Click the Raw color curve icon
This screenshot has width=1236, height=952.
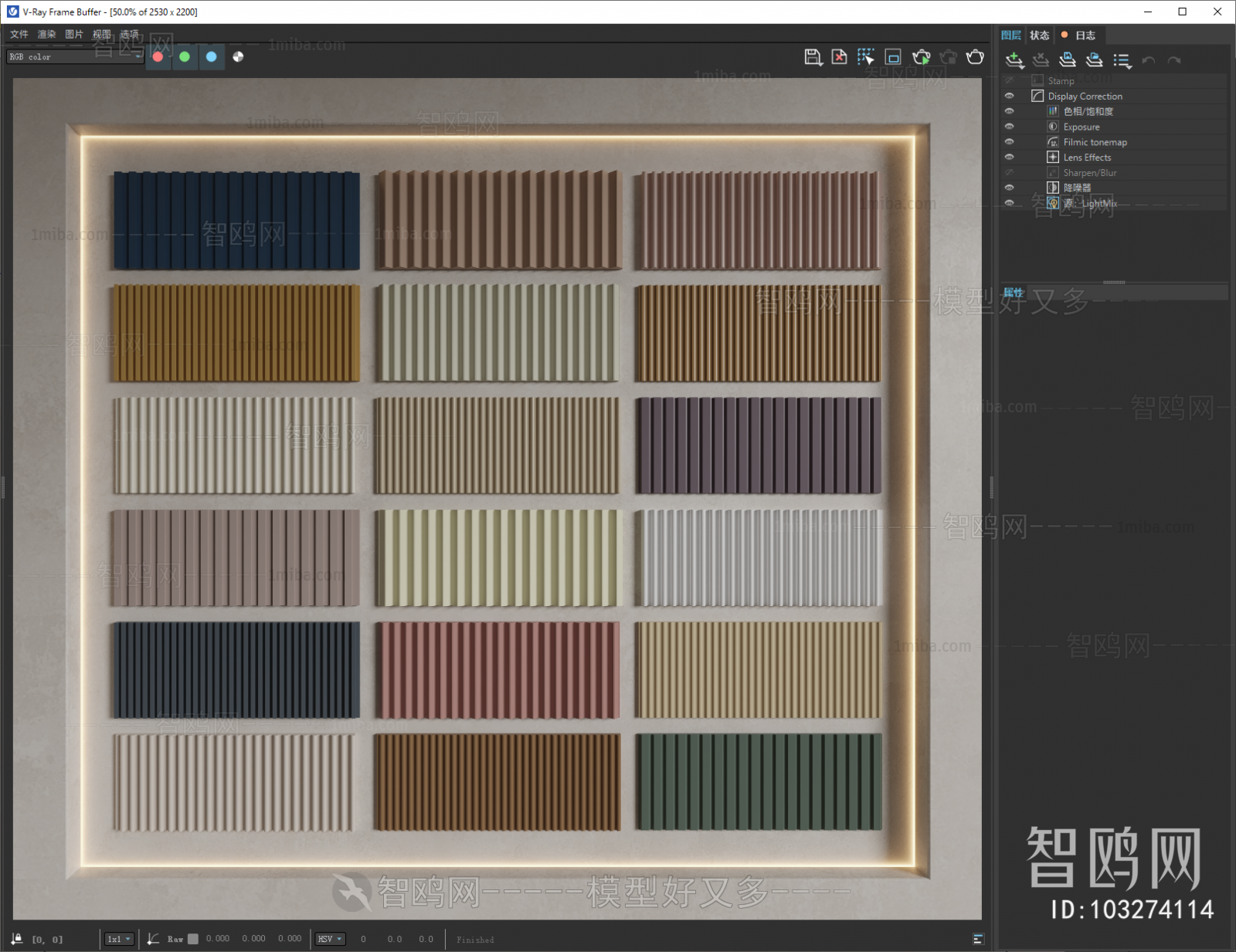pyautogui.click(x=153, y=939)
